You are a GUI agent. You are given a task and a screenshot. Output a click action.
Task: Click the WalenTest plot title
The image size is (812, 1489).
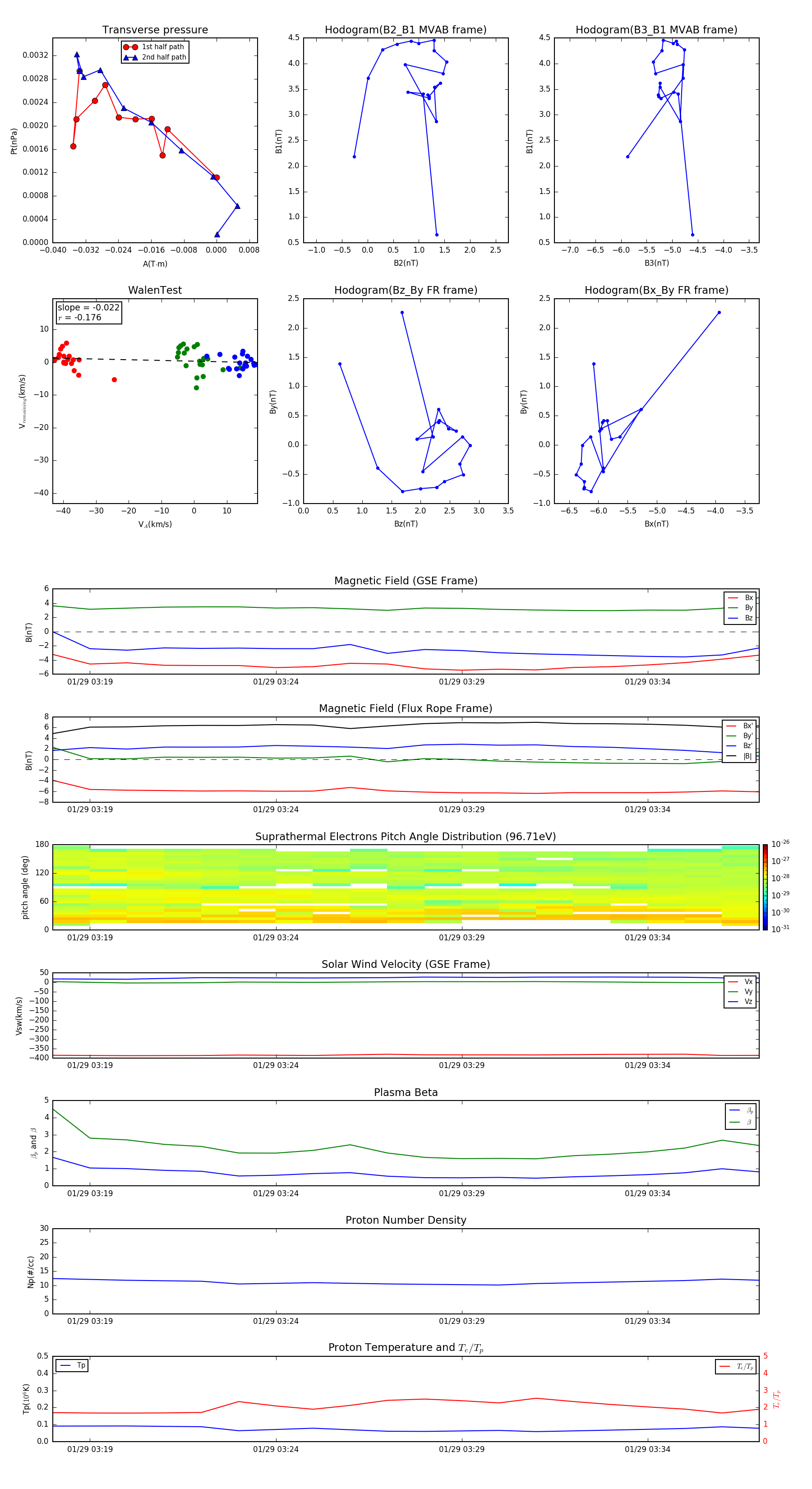(x=155, y=290)
